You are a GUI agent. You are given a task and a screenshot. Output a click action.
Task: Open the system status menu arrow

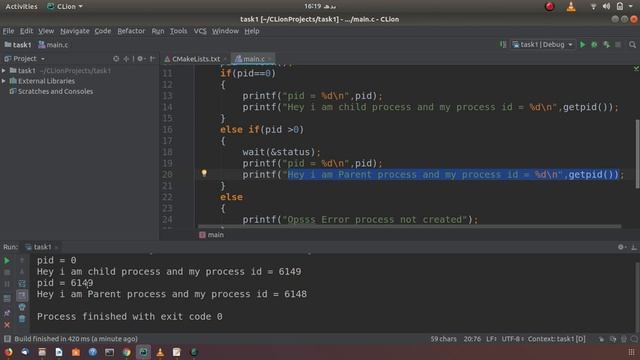[x=631, y=7]
